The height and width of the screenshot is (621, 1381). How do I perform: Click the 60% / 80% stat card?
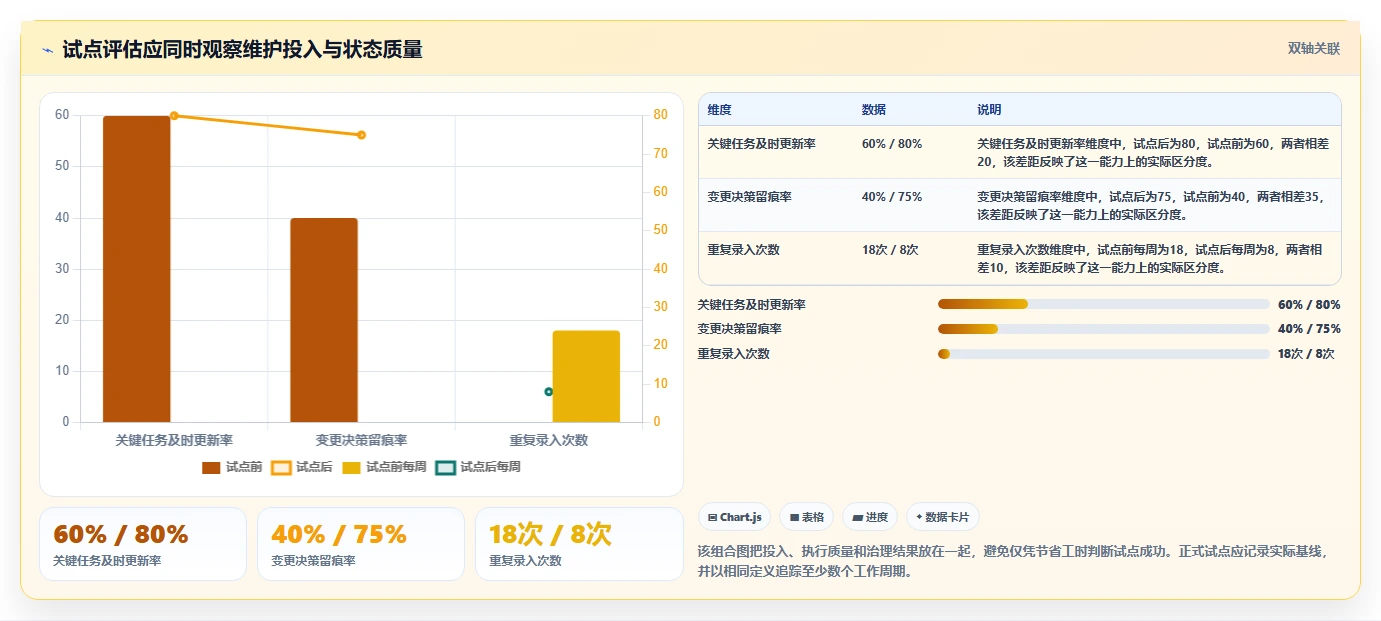tap(143, 544)
